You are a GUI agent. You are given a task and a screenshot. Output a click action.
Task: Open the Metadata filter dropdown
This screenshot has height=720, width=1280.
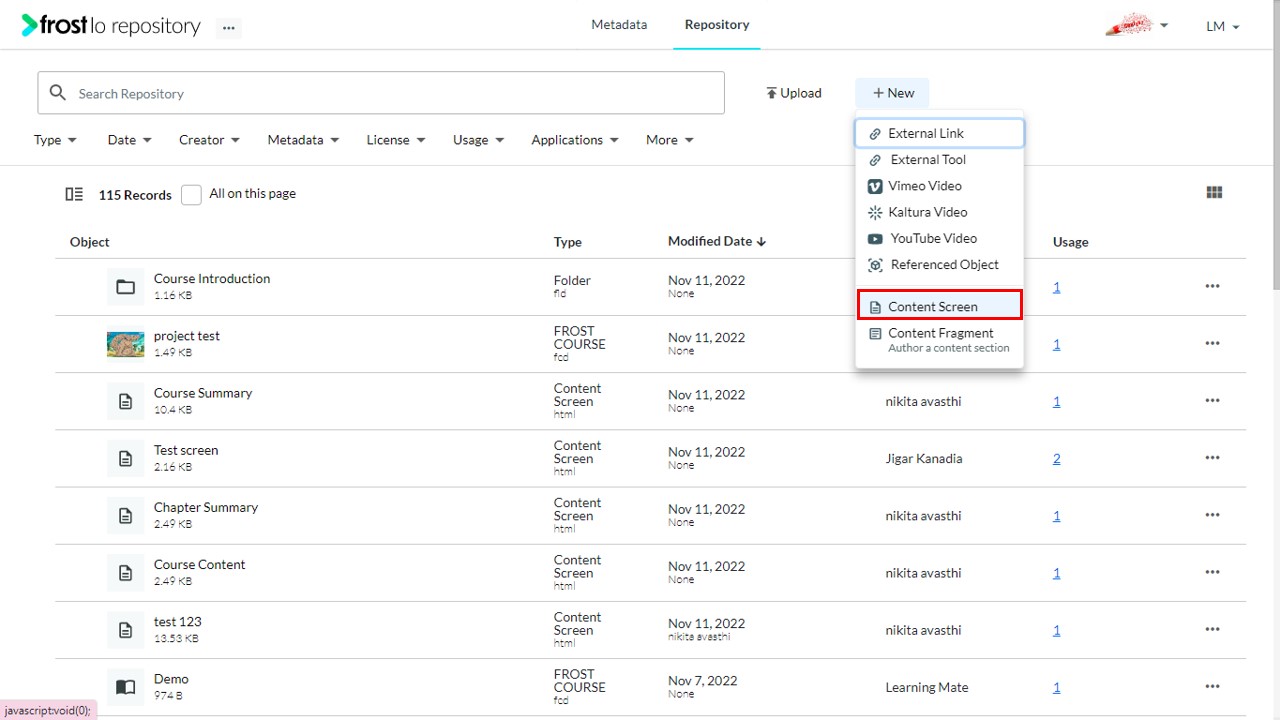(x=303, y=140)
